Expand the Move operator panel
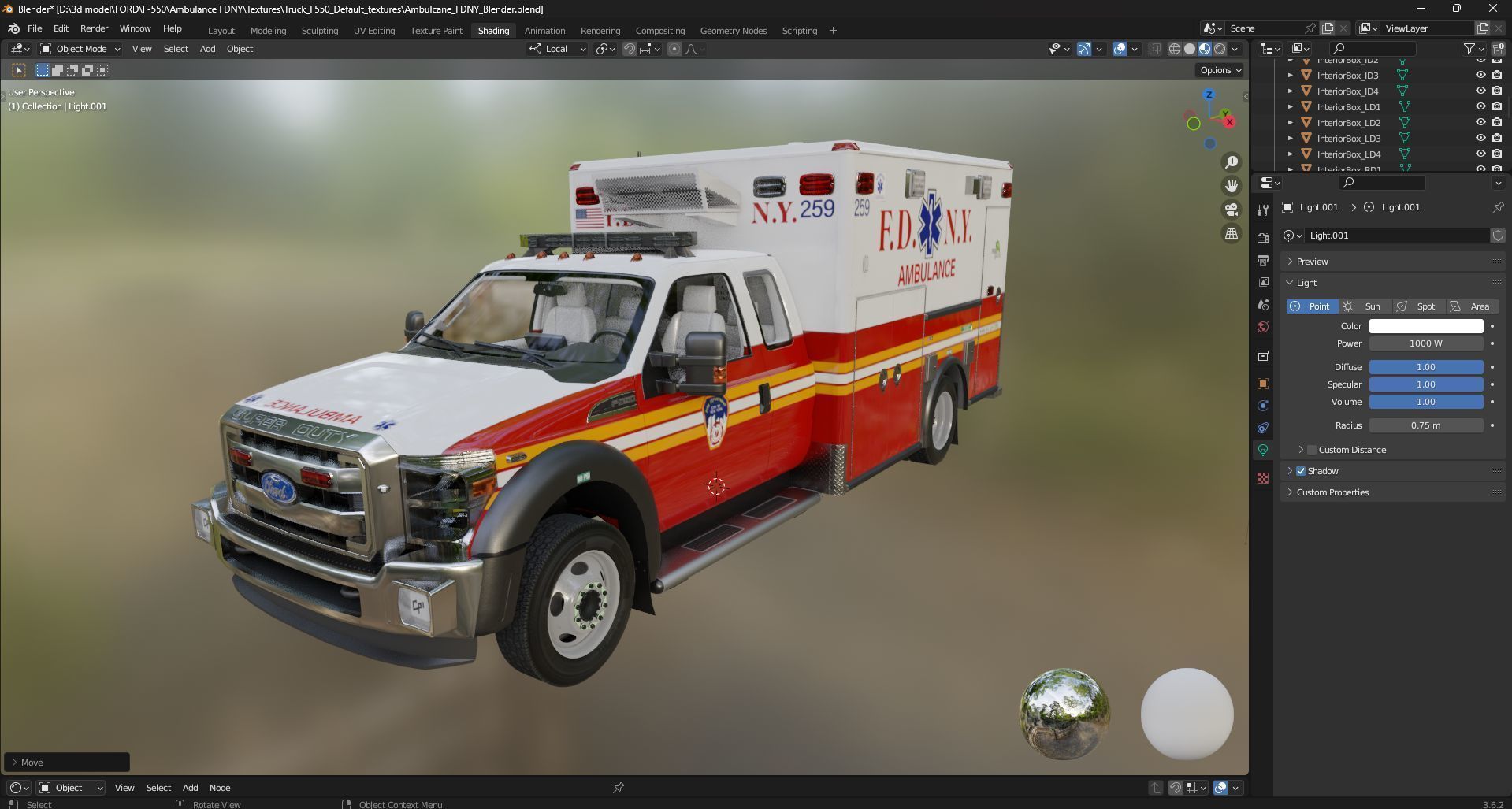 pyautogui.click(x=67, y=763)
